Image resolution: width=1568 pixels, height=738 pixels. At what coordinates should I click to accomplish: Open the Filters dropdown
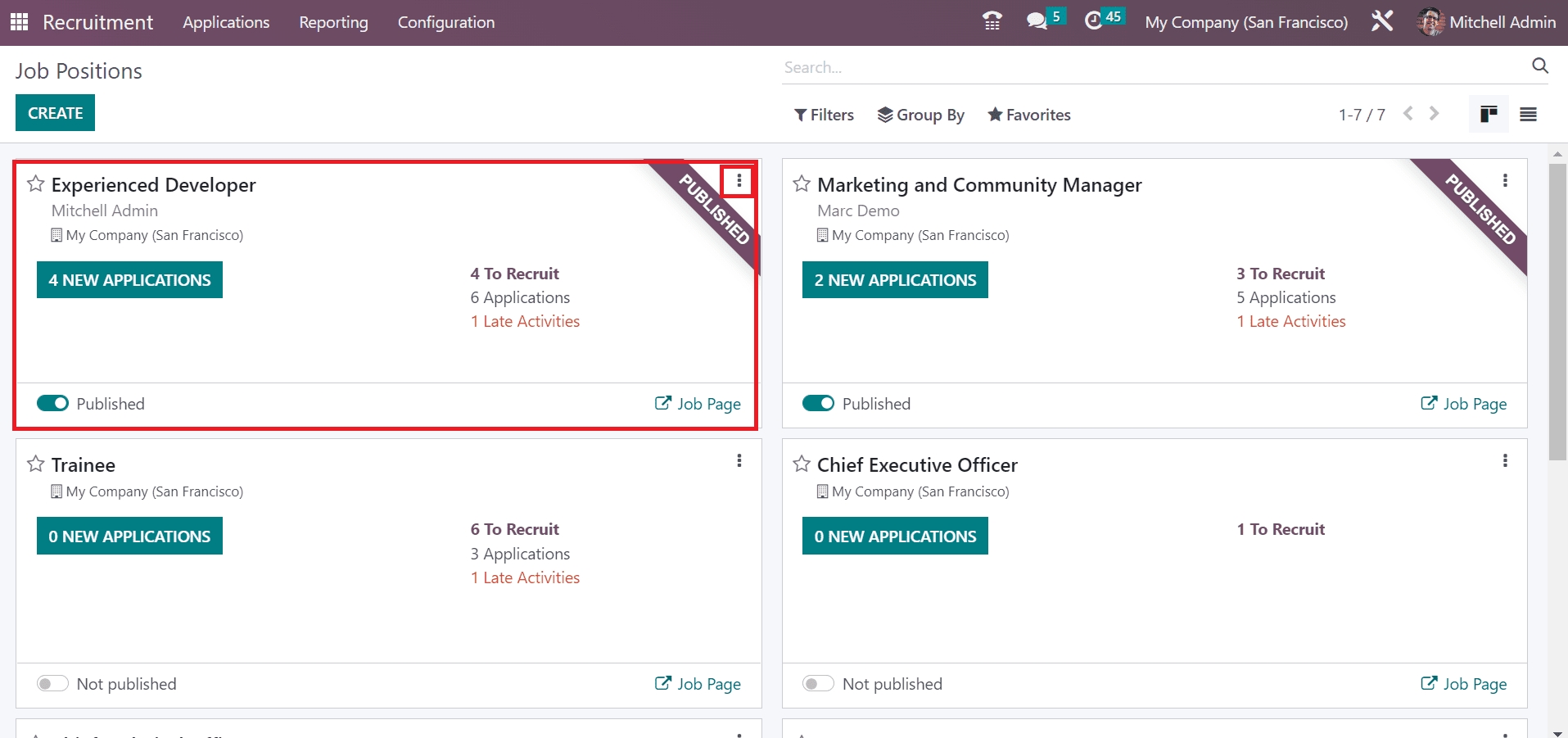point(824,115)
